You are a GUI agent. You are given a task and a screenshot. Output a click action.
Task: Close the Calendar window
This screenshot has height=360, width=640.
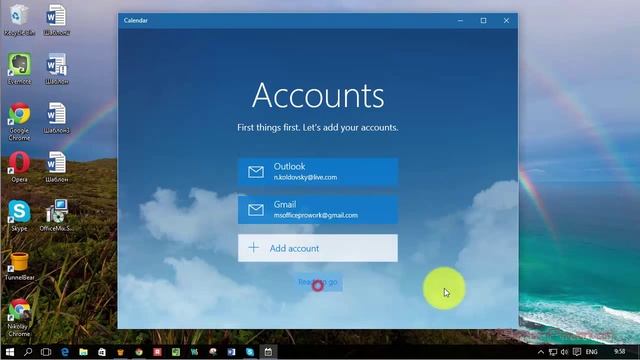point(506,20)
